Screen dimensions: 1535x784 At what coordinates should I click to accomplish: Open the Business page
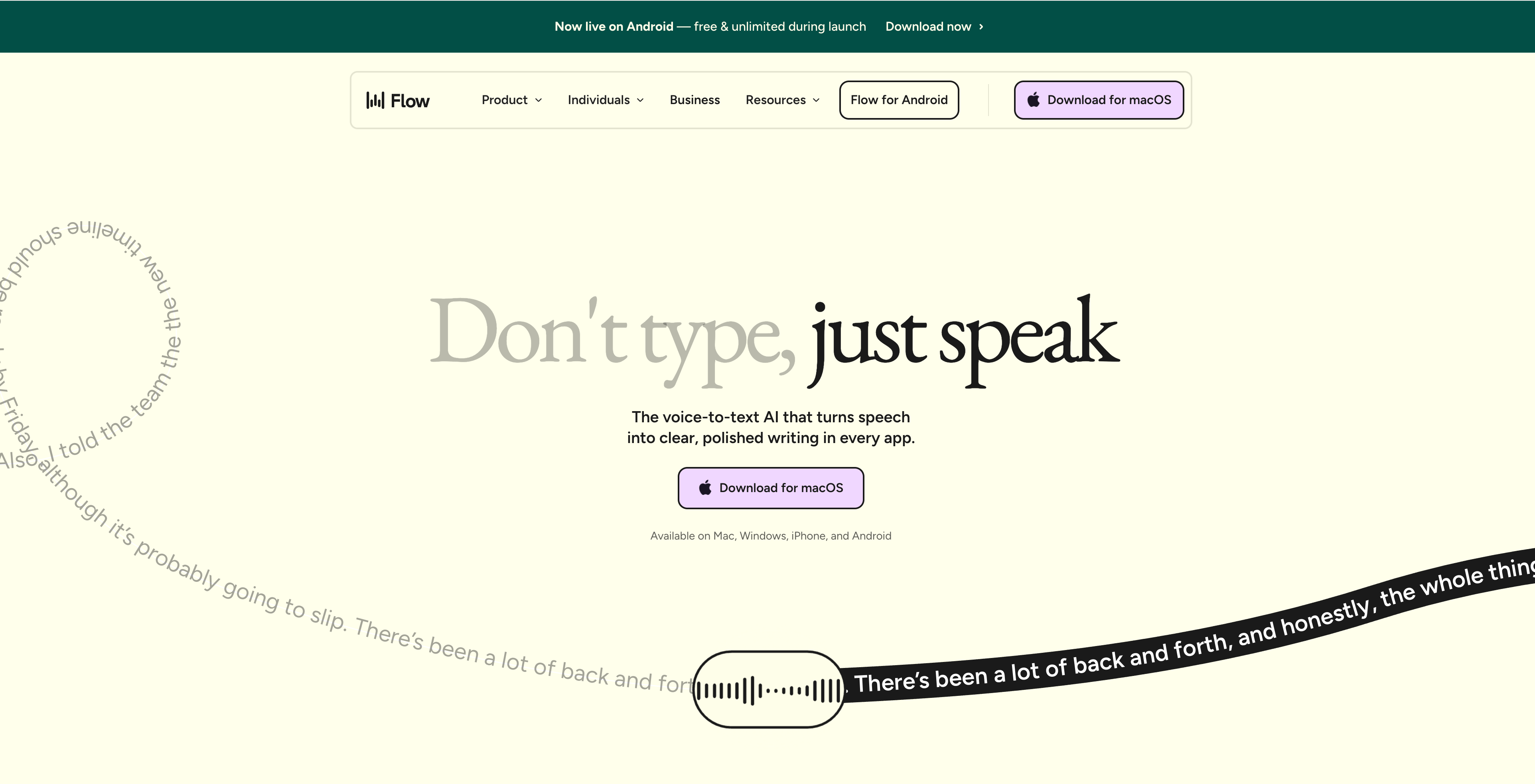pos(695,100)
